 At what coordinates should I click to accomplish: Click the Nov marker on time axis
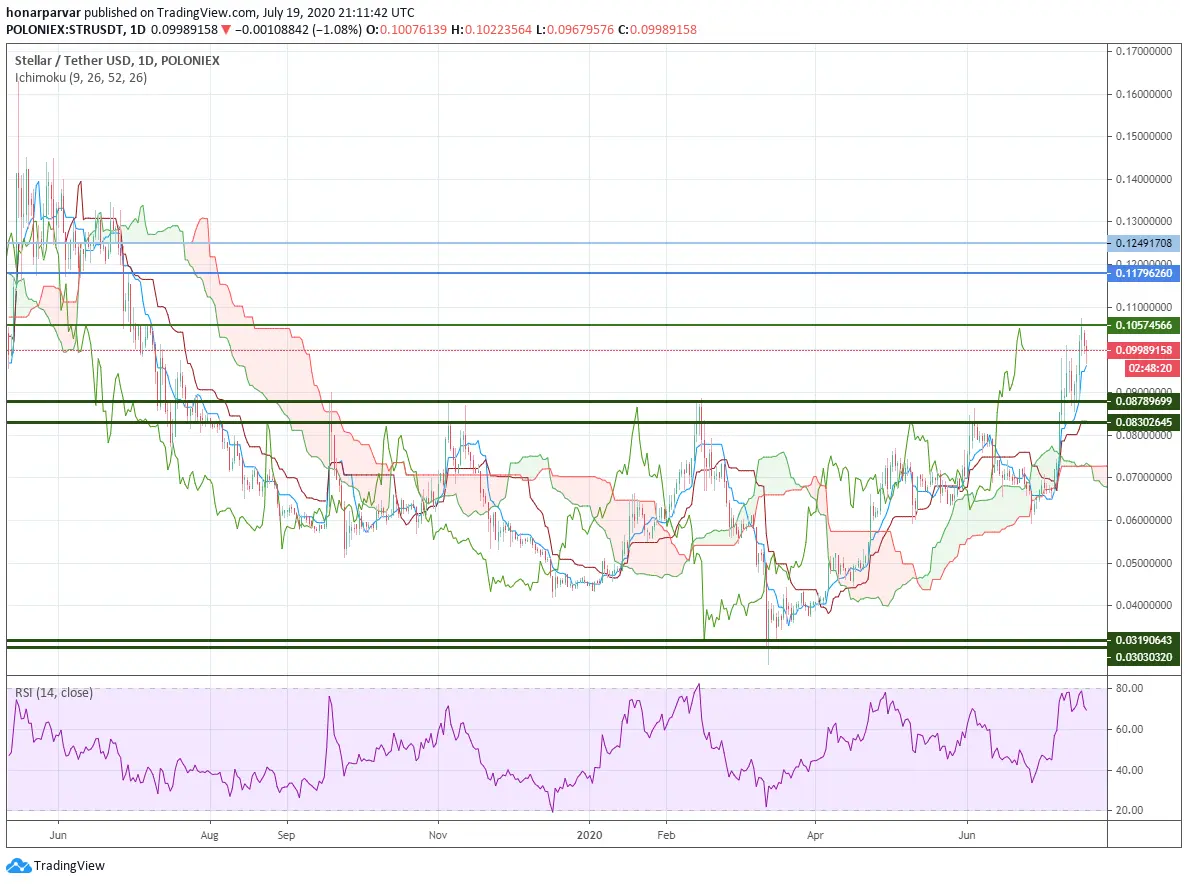pyautogui.click(x=437, y=835)
